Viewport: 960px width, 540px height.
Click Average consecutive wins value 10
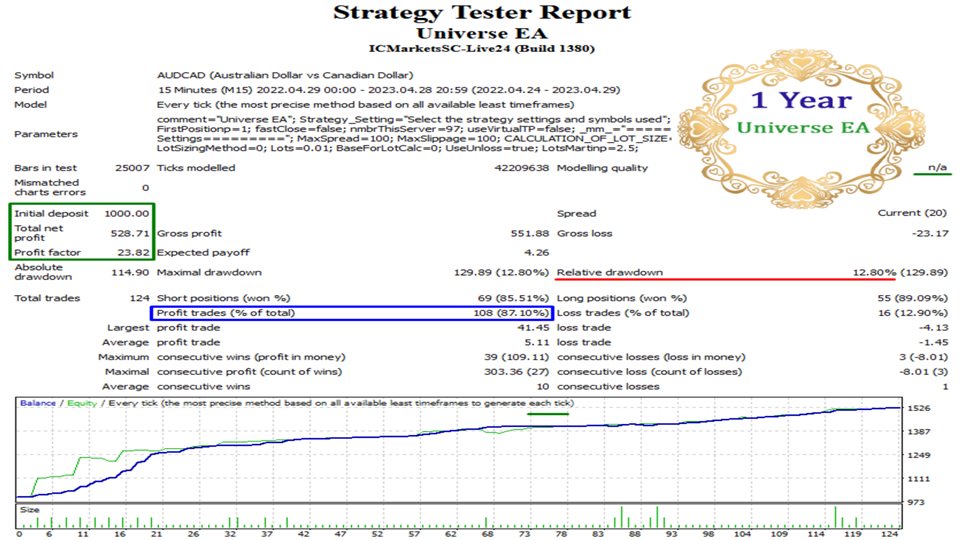pos(543,386)
